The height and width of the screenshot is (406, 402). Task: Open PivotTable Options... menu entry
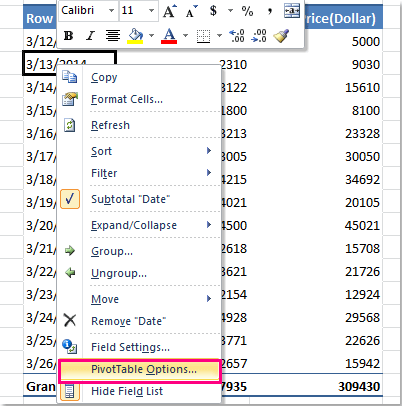pos(139,370)
